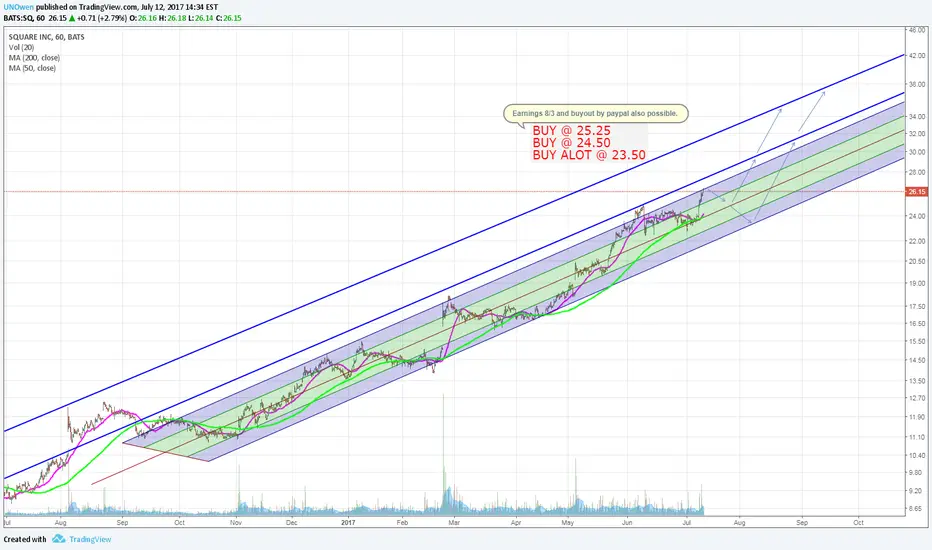
Task: Open the UNOwen author profile link
Action: [18, 7]
